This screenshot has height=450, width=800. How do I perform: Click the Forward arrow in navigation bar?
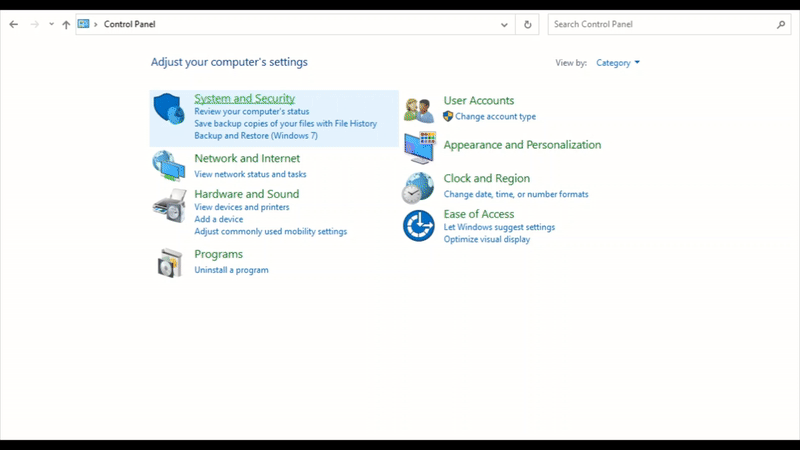(x=35, y=24)
